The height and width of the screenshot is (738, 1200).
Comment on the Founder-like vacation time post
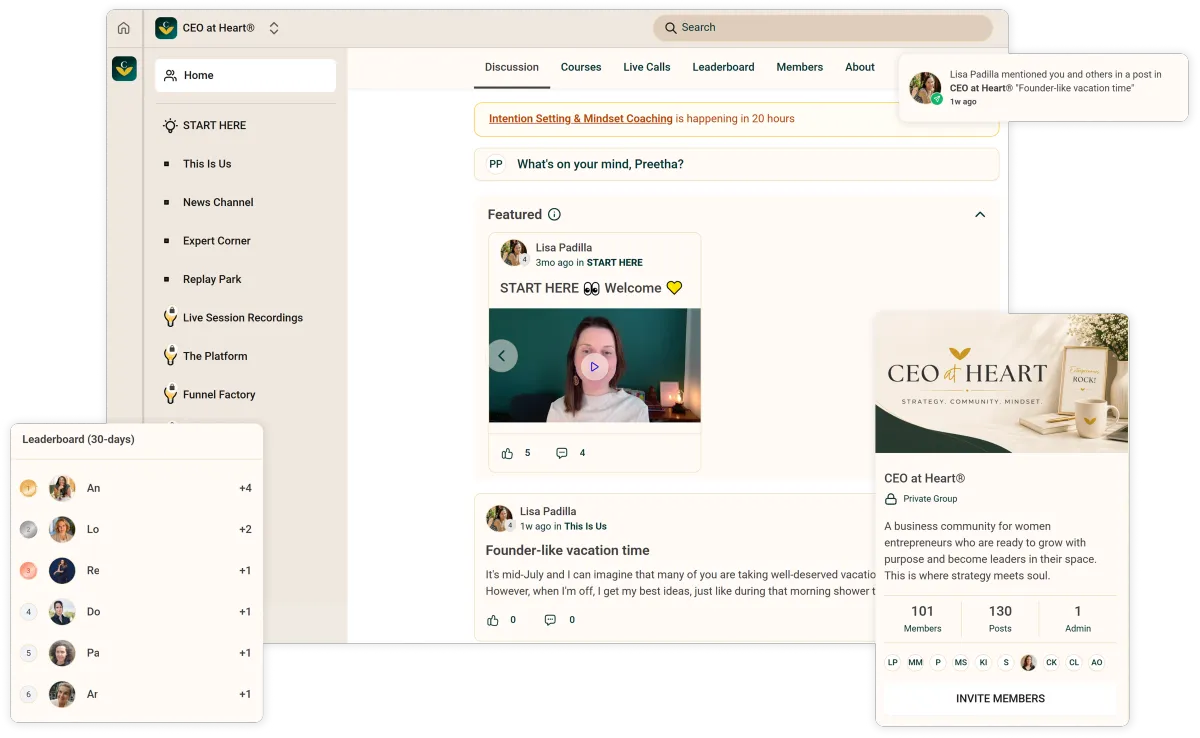point(550,620)
